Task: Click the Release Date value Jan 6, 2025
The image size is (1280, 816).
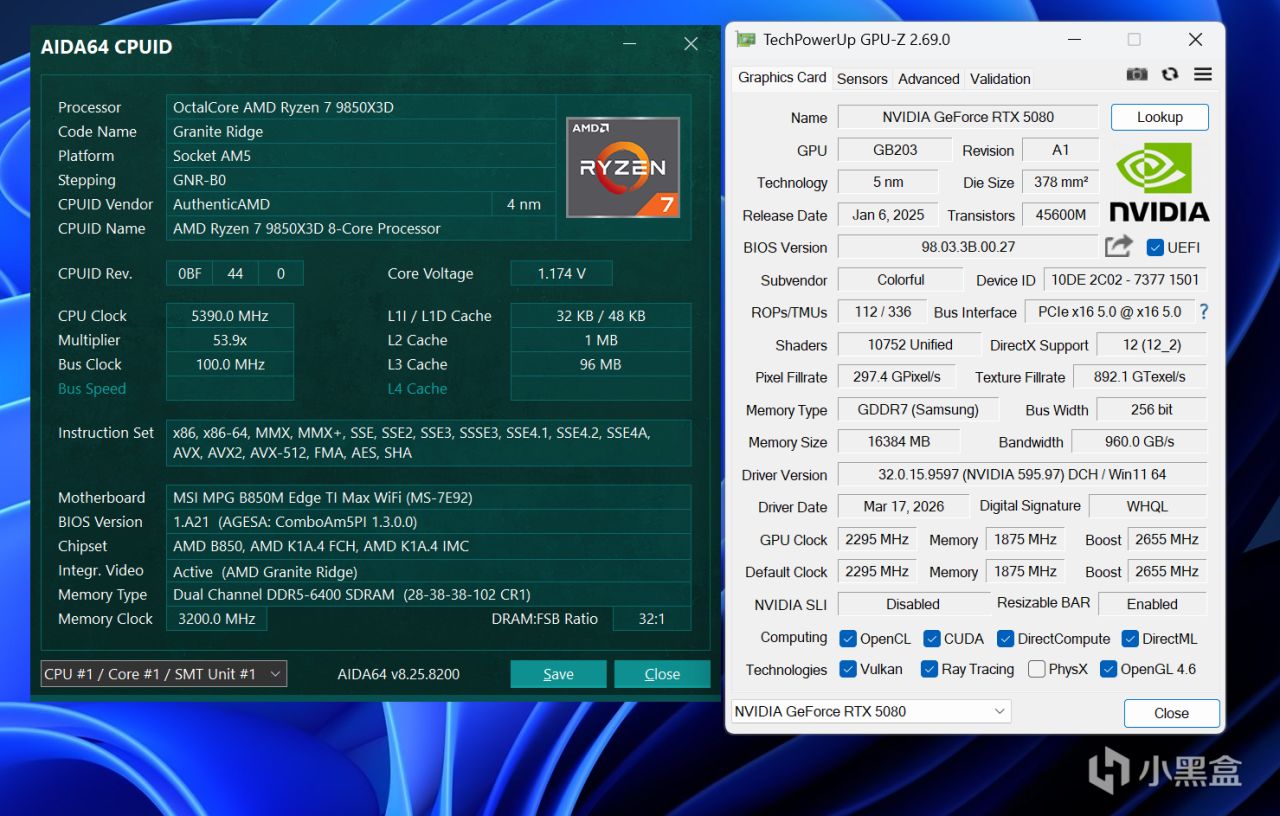Action: (x=888, y=215)
